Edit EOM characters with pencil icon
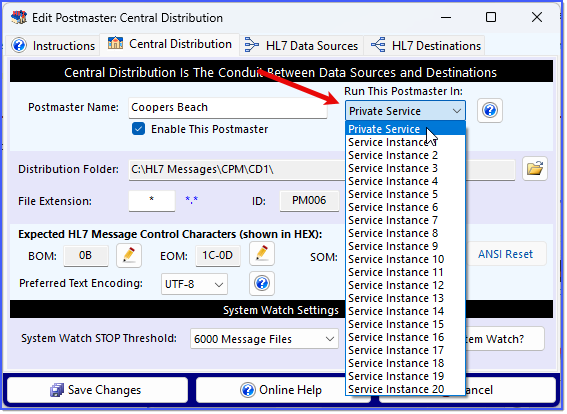Image resolution: width=567 pixels, height=414 pixels. pyautogui.click(x=262, y=254)
